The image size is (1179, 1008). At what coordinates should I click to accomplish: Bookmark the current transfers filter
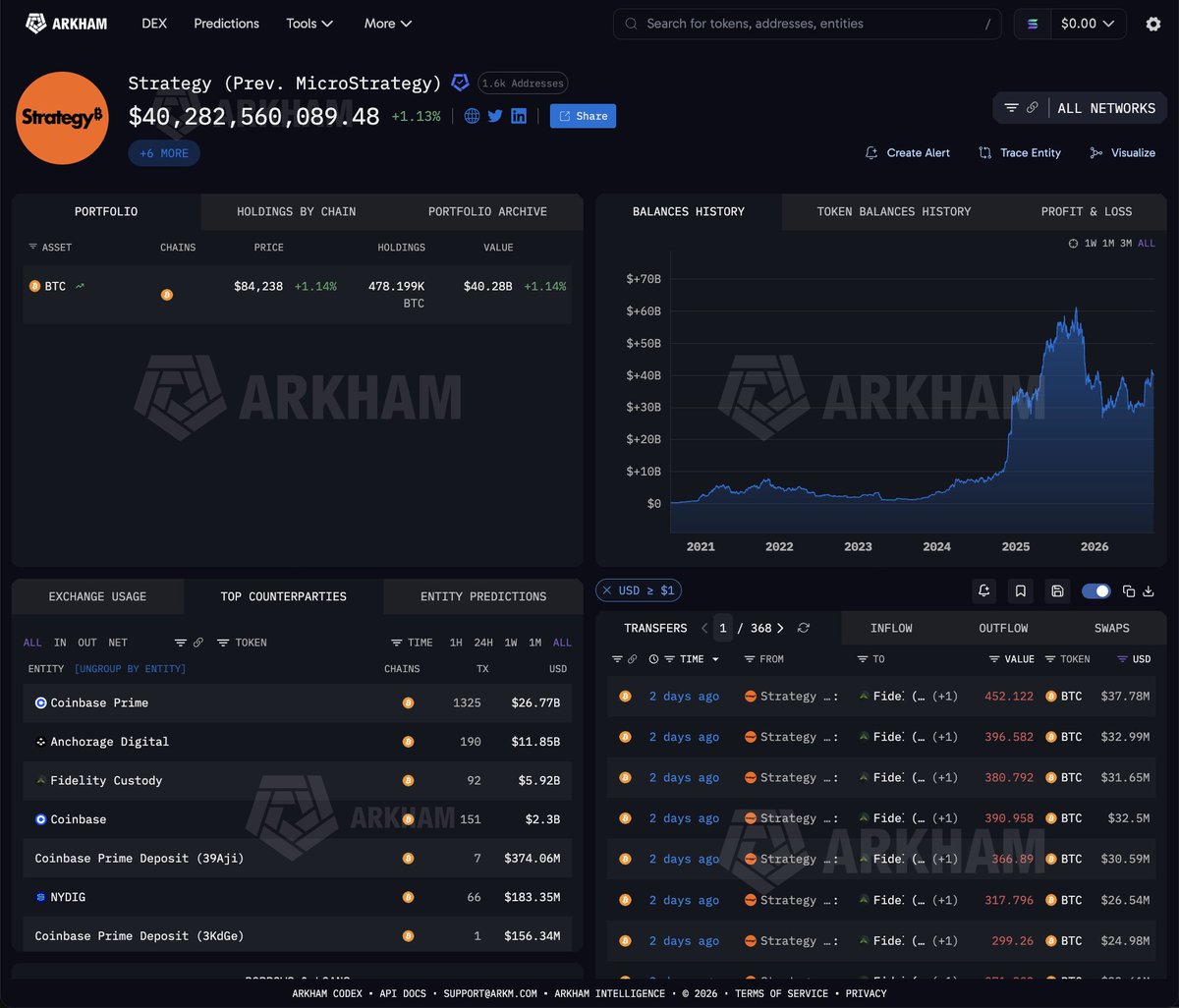pos(1021,590)
